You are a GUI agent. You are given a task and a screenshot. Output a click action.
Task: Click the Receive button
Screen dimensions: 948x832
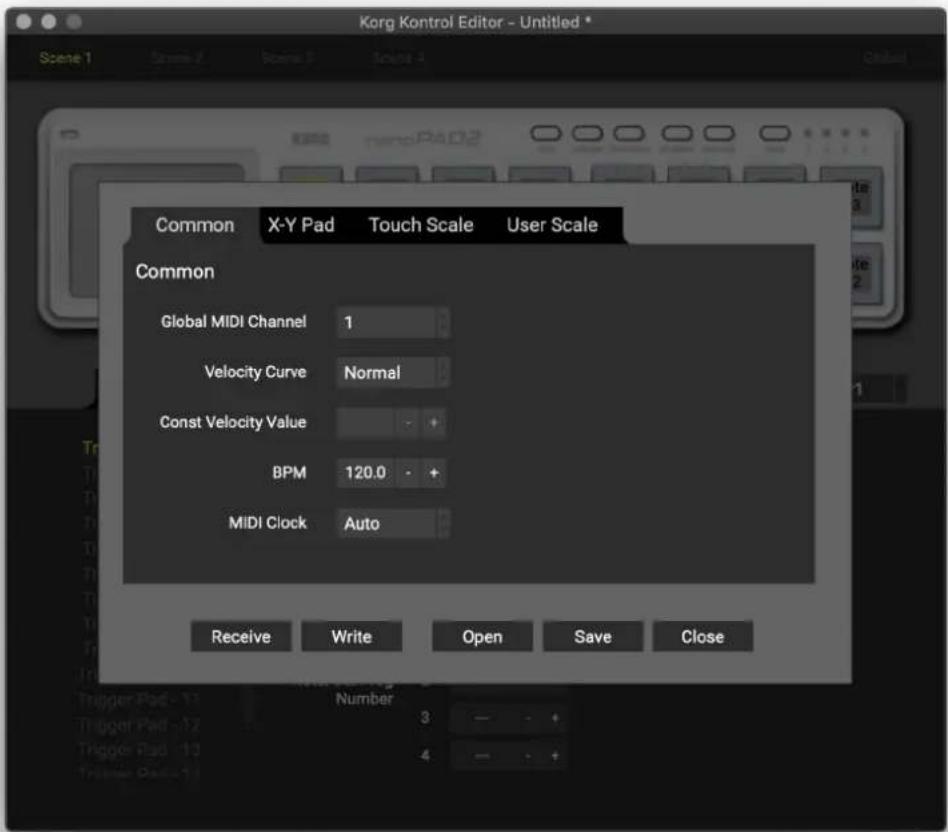[241, 636]
